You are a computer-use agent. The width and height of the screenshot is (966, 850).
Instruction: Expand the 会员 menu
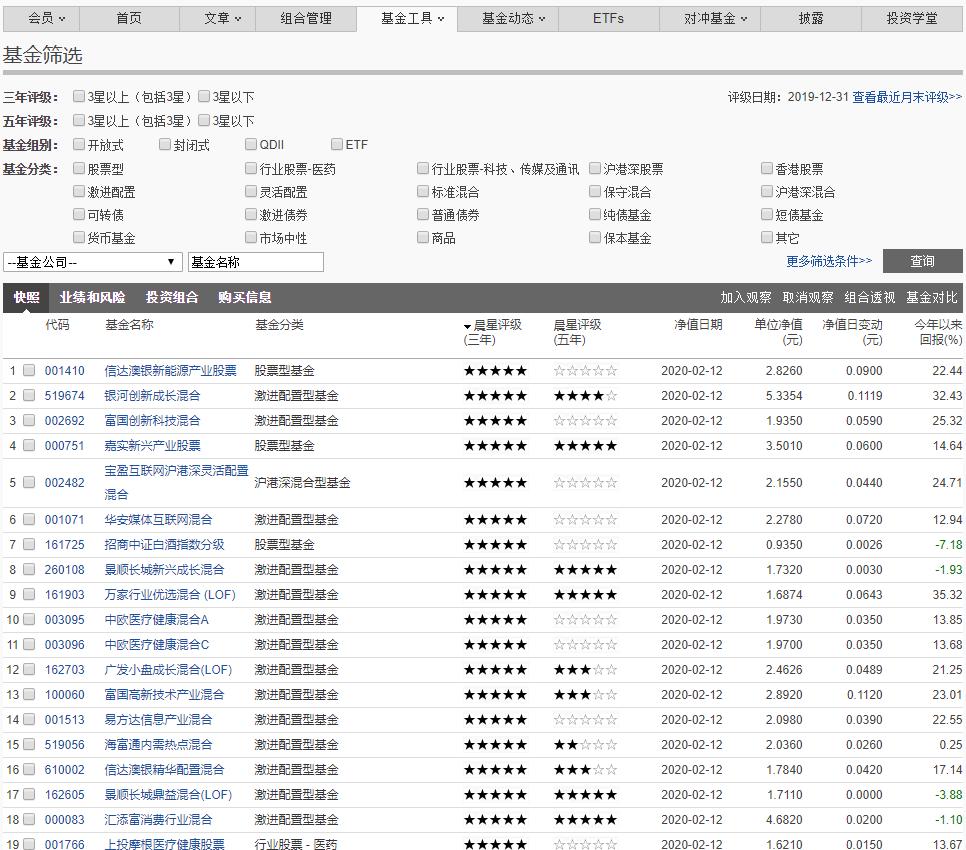41,19
